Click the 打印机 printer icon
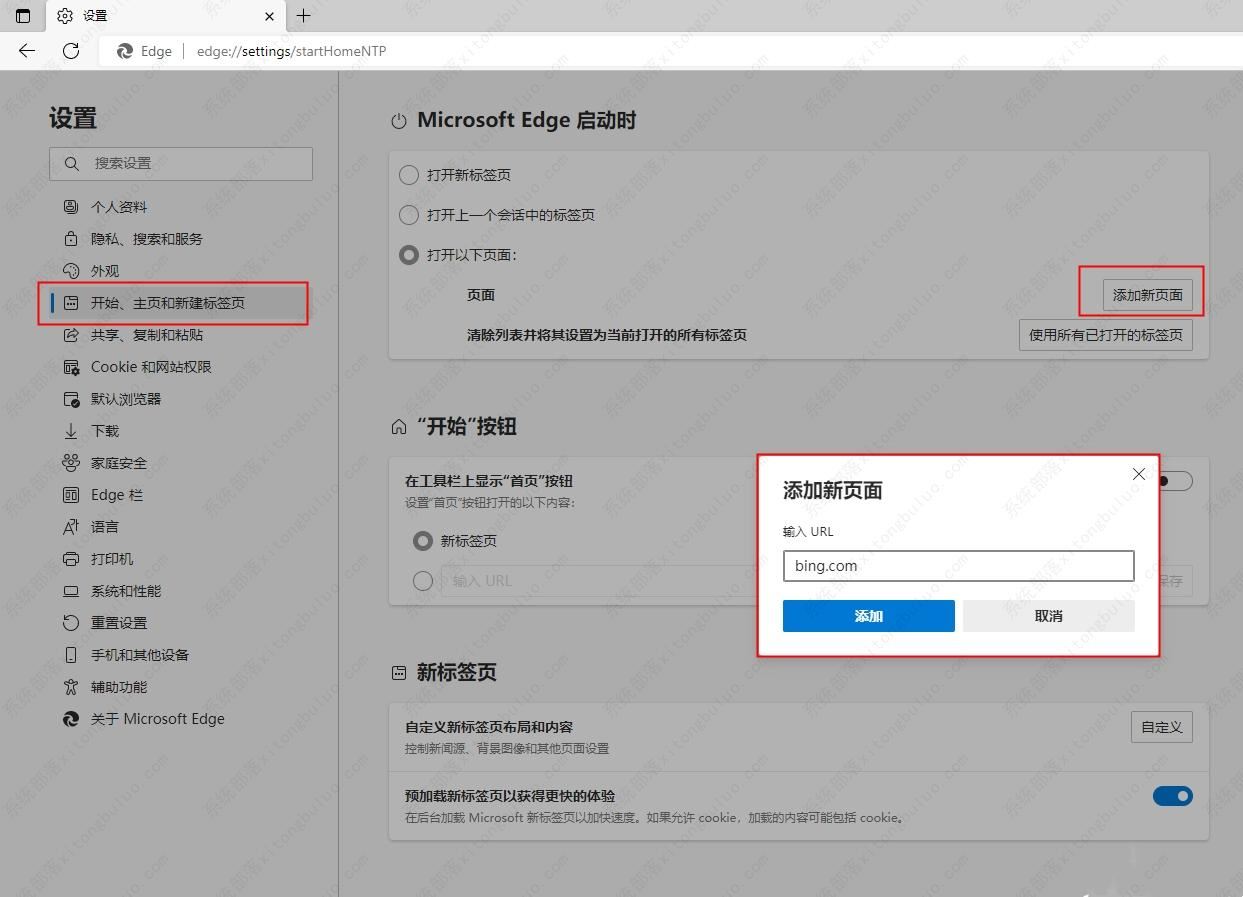Viewport: 1243px width, 897px height. tap(71, 559)
